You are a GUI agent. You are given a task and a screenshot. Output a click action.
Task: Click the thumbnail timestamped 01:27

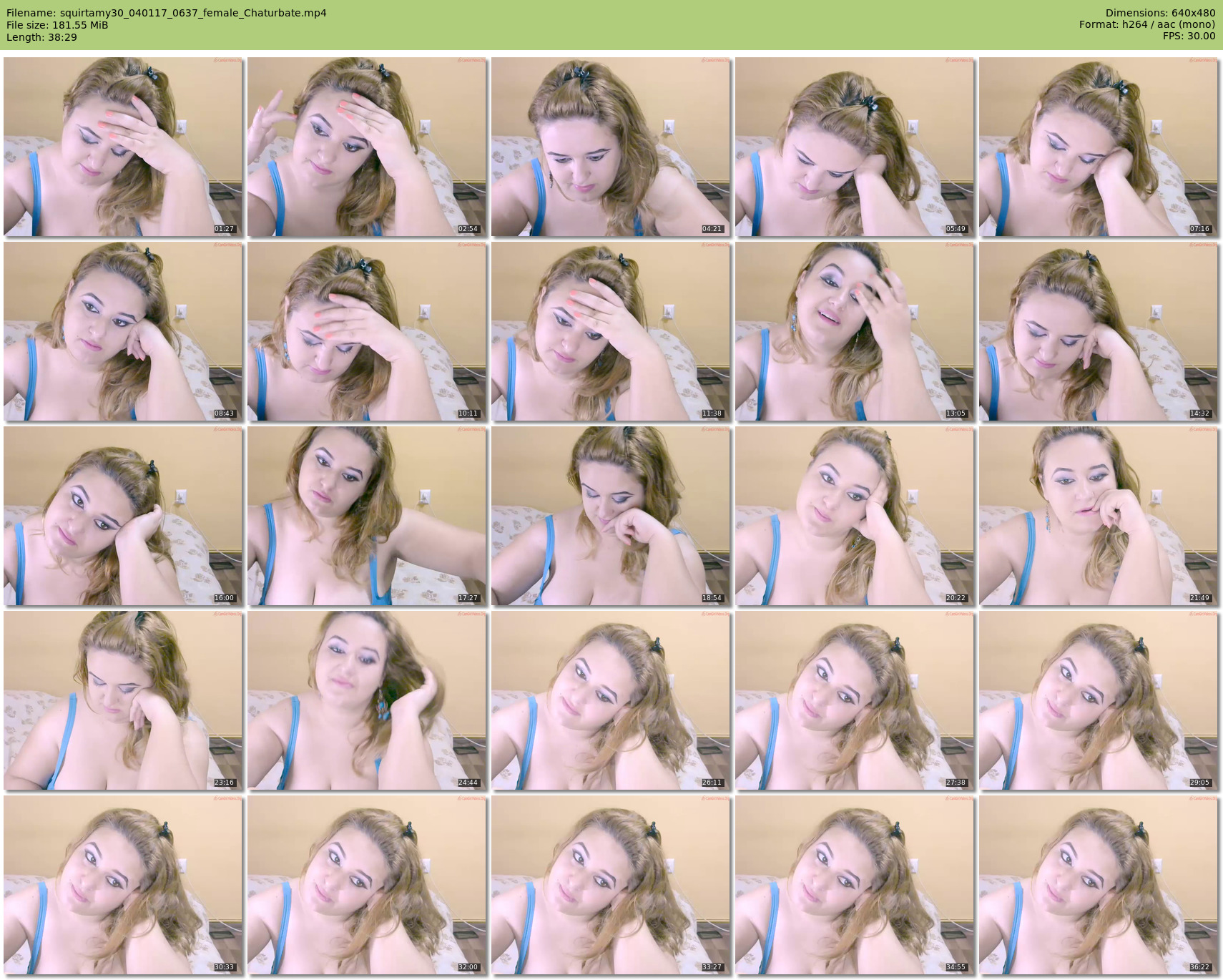click(123, 147)
